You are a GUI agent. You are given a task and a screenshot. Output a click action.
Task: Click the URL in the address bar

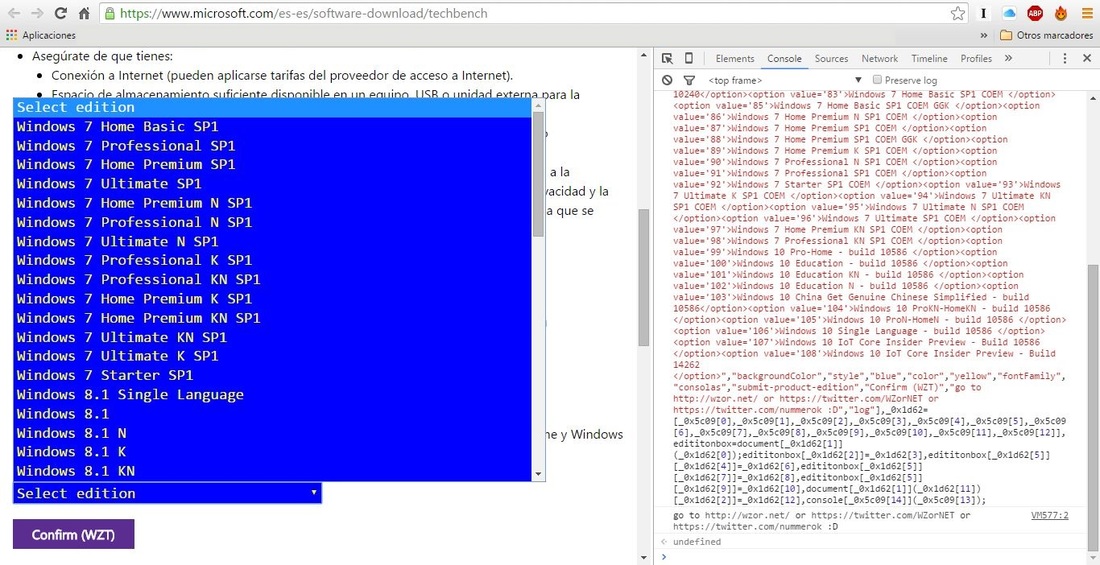304,13
